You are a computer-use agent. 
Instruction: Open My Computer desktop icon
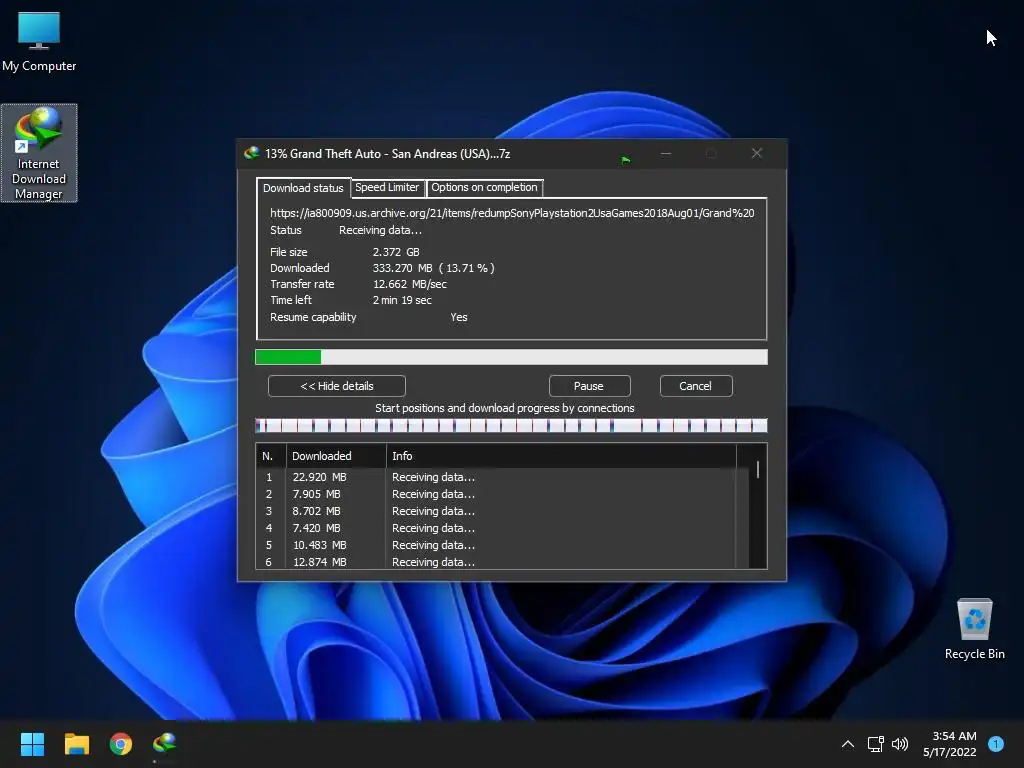point(39,41)
